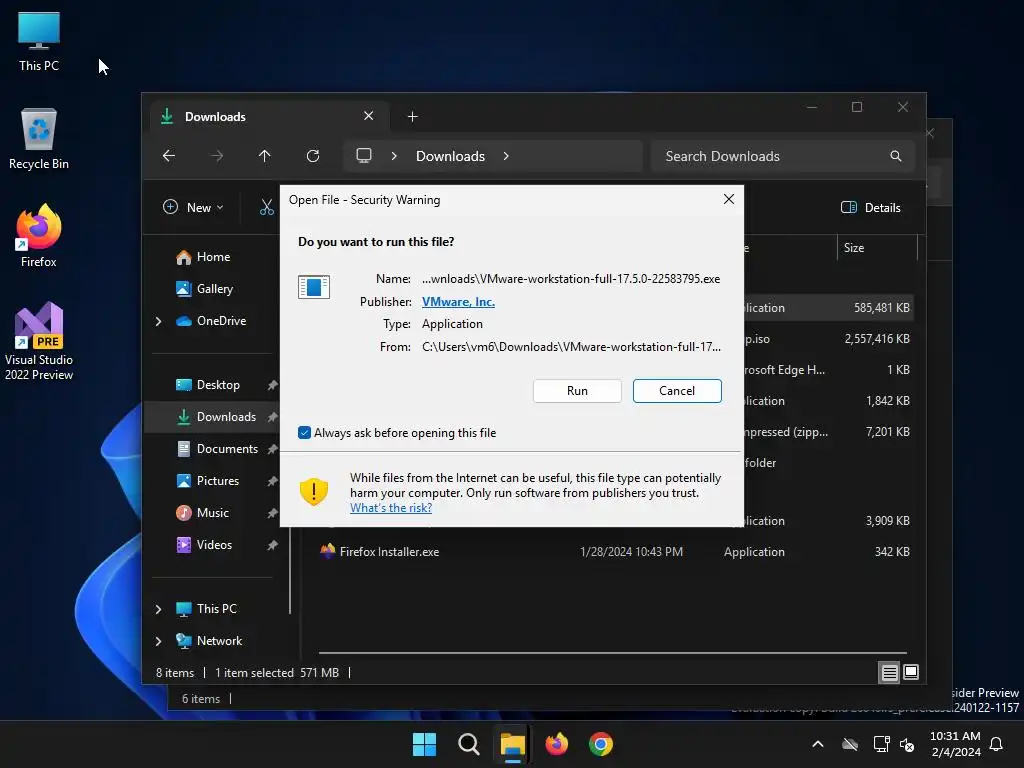Open the notification bell
Screen dimensions: 1024x768
point(996,744)
